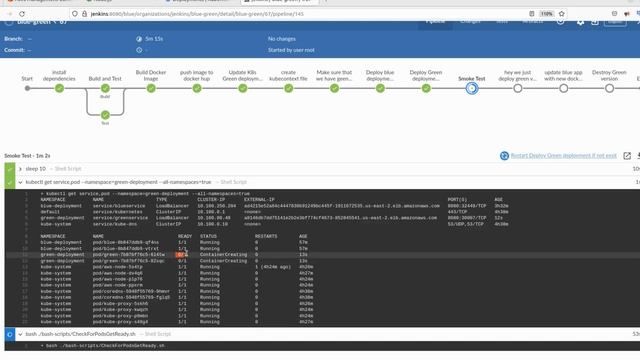Click the 'No changes' text
The width and height of the screenshot is (640, 360).
(x=282, y=39)
